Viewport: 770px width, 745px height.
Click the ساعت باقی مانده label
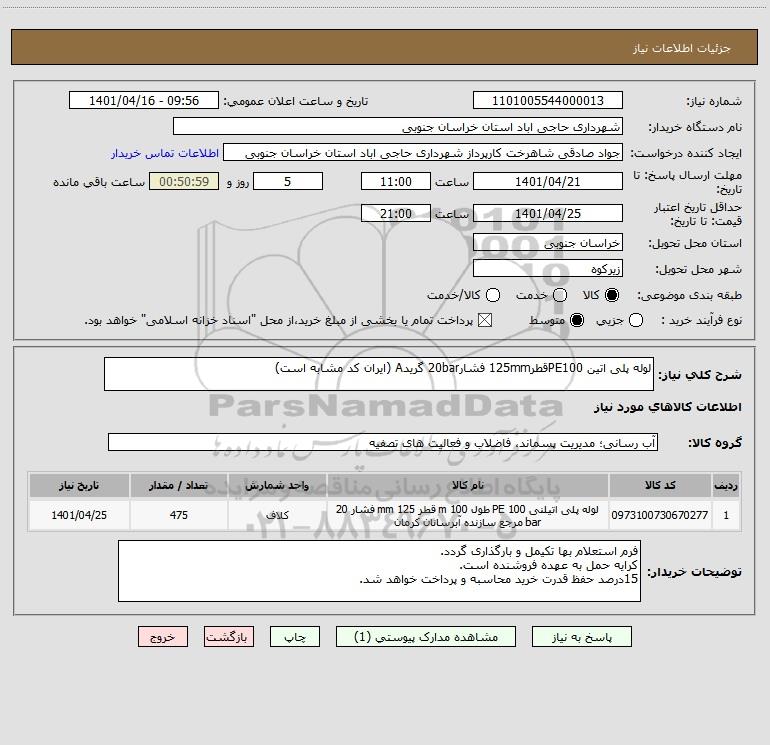(99, 182)
